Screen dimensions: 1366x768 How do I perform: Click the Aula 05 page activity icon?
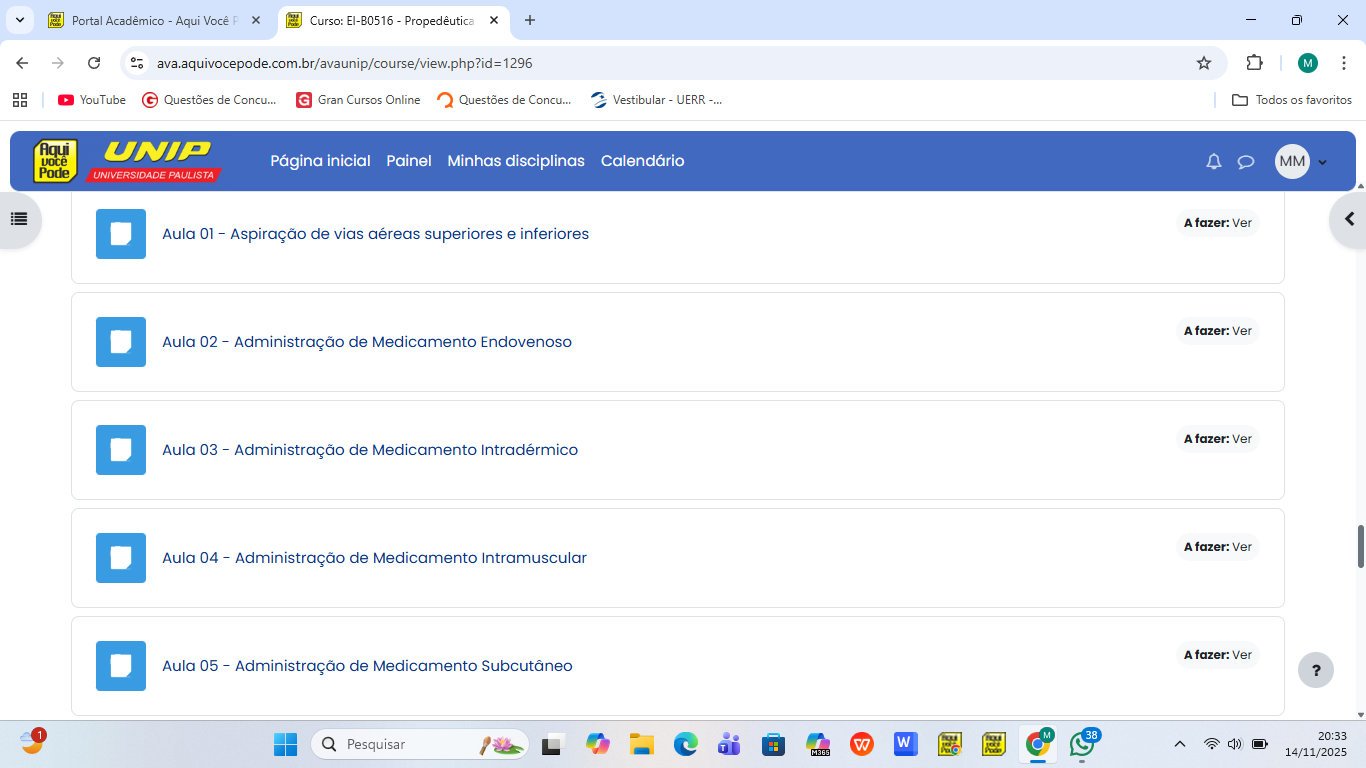tap(121, 666)
